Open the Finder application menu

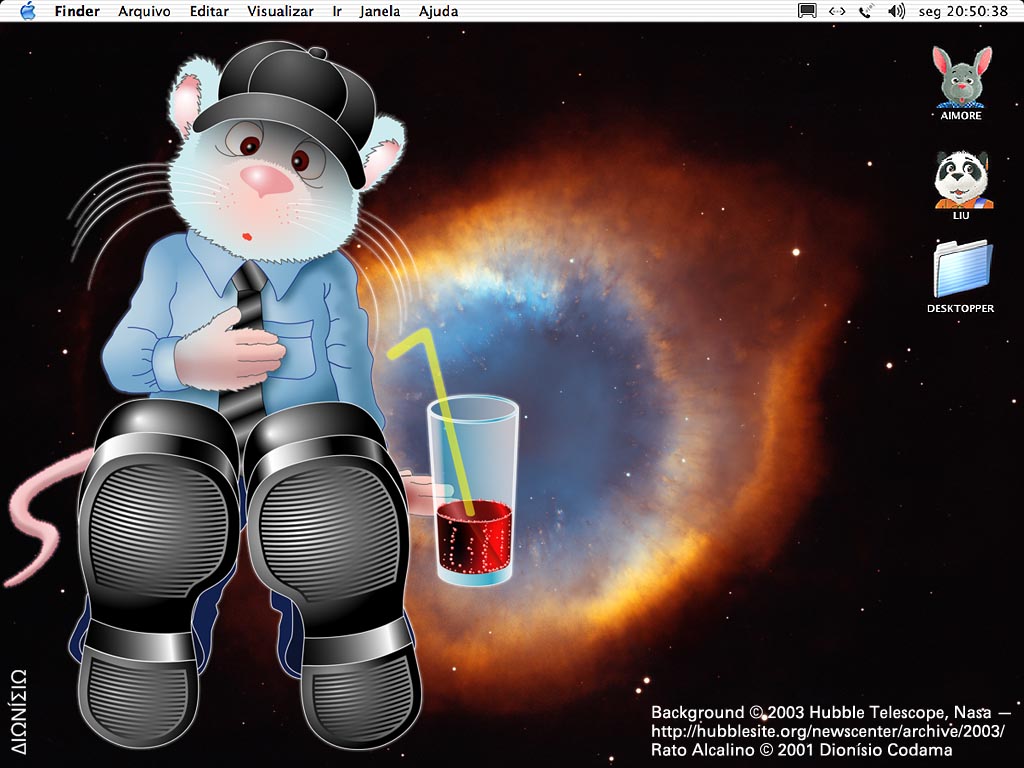point(77,11)
